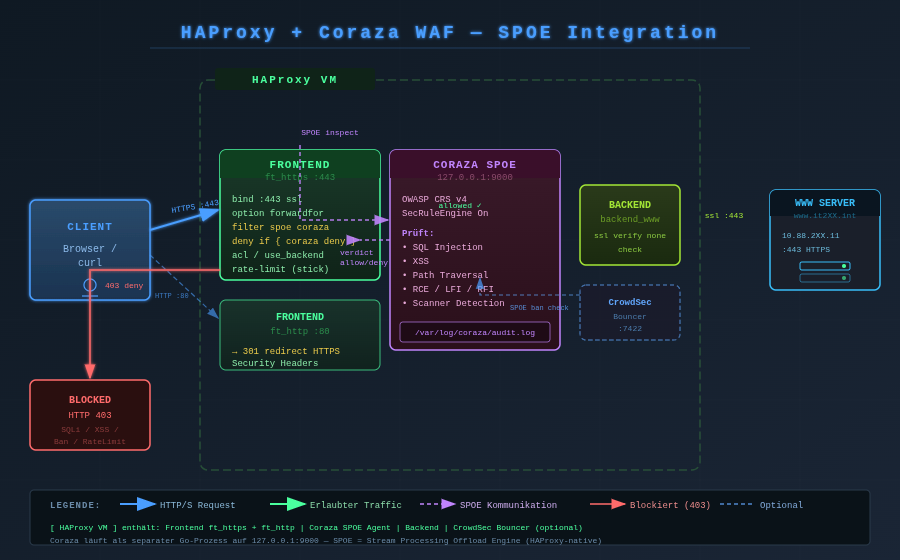Click the bind :443 ssl line
900x560 pixels.
point(267,199)
